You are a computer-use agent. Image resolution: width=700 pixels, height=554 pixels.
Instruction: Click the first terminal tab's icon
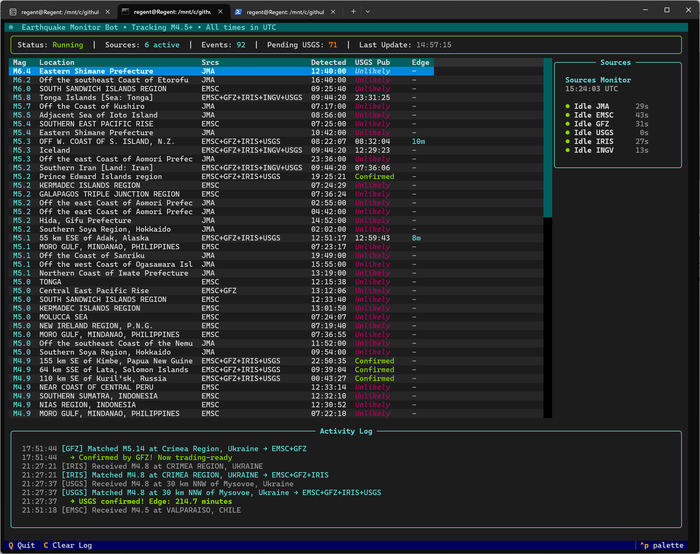pos(14,11)
